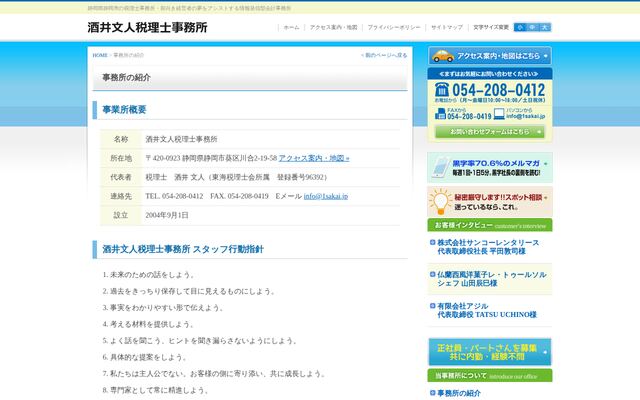Open 事務所の紹介 sidebar link

pyautogui.click(x=459, y=393)
